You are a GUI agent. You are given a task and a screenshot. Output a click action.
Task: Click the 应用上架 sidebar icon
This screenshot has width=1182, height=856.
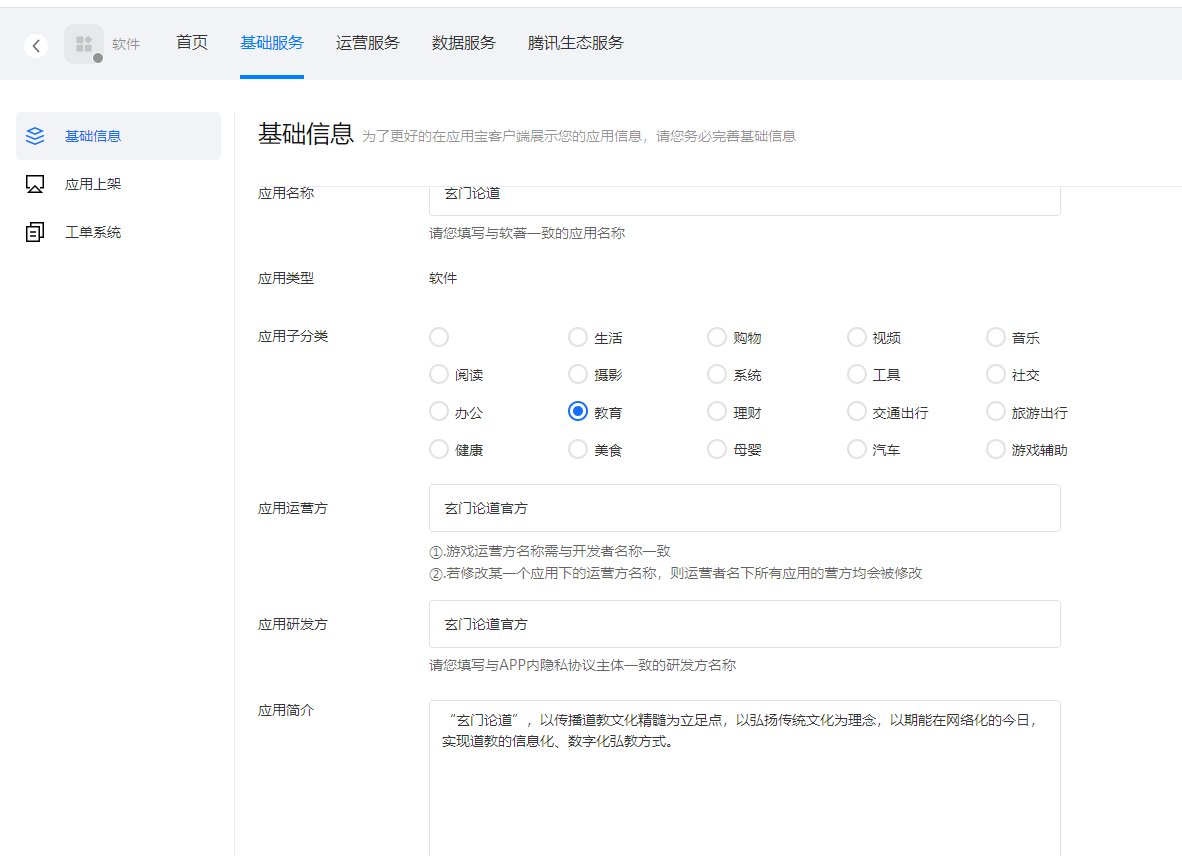(x=35, y=184)
